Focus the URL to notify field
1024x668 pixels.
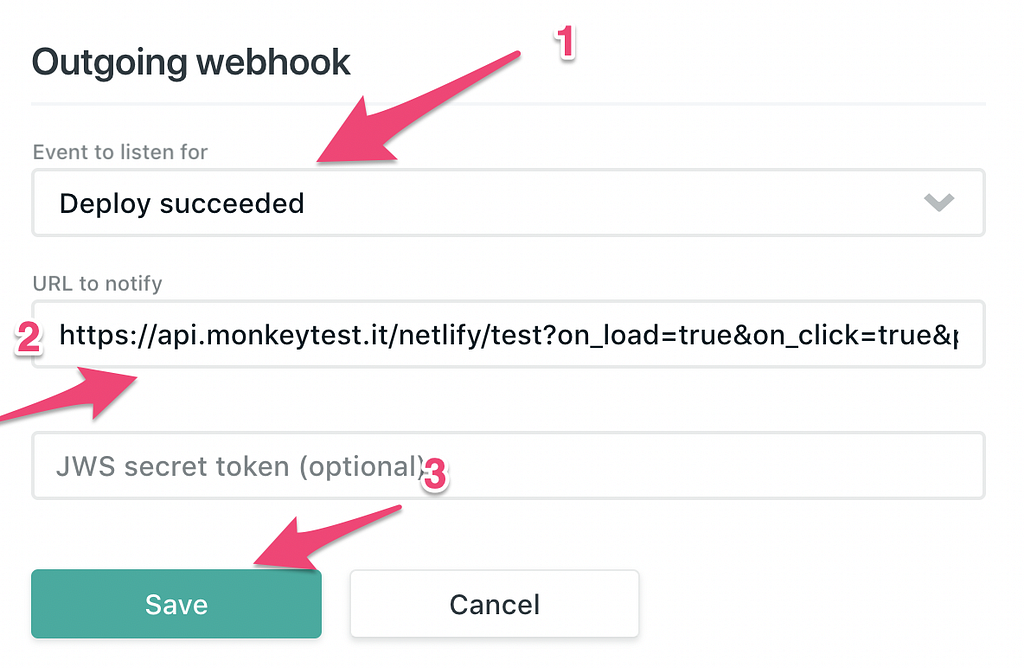(508, 334)
